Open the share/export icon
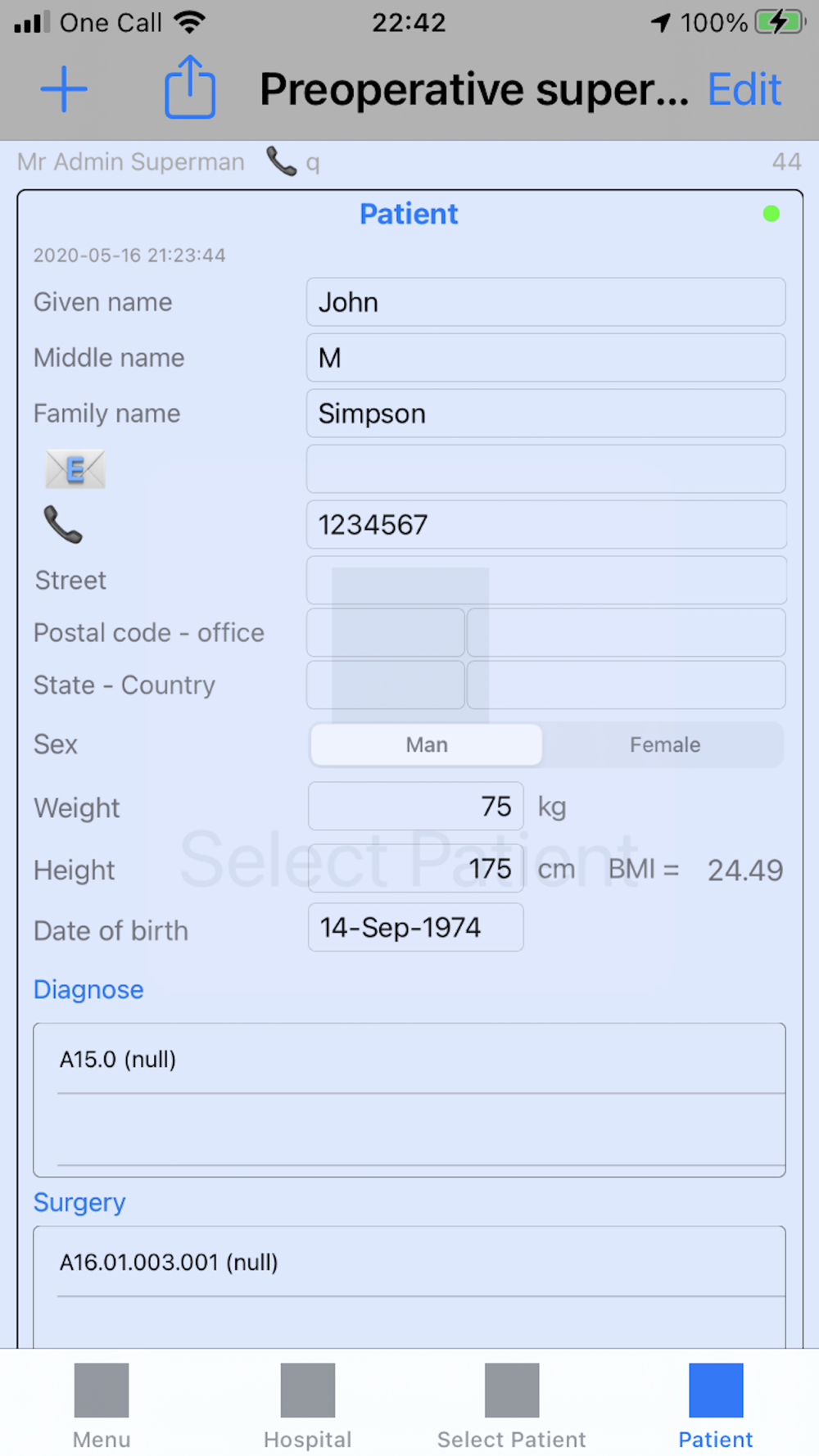The image size is (819, 1456). (x=190, y=87)
